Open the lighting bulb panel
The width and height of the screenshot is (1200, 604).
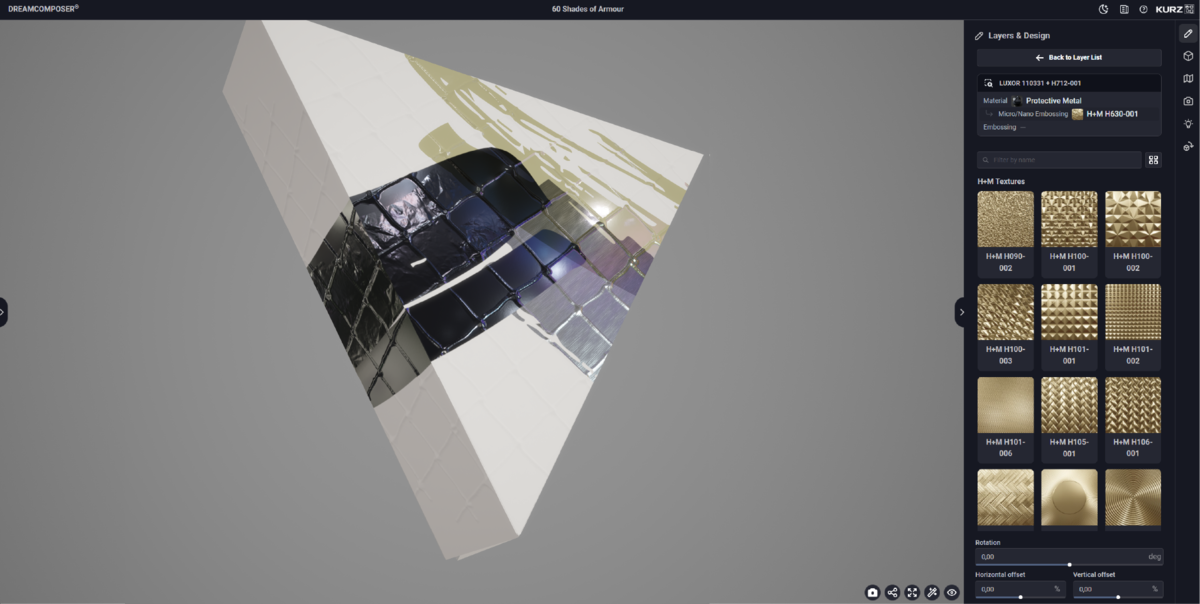coord(1188,124)
